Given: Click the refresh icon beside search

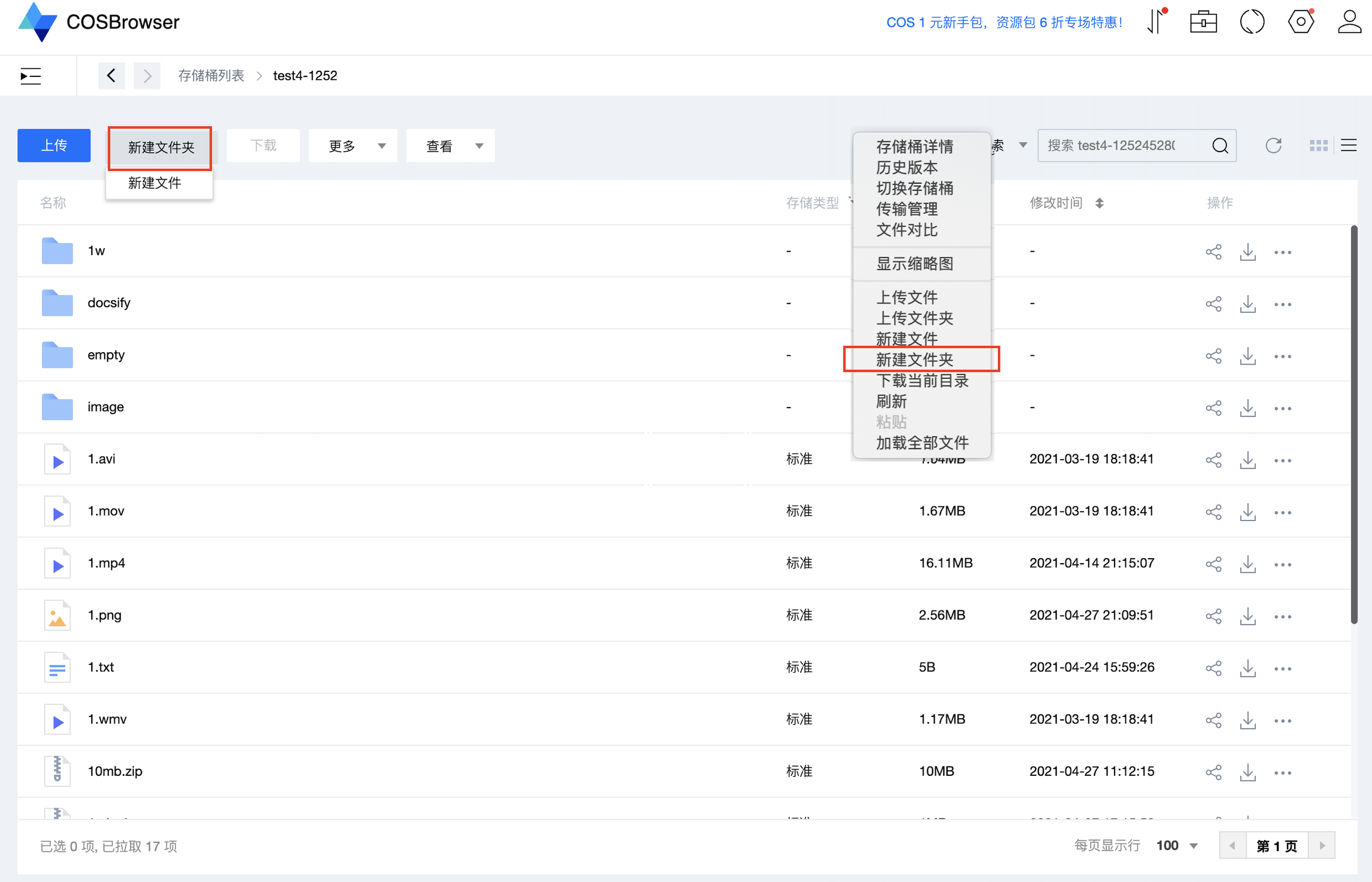Looking at the screenshot, I should 1273,146.
